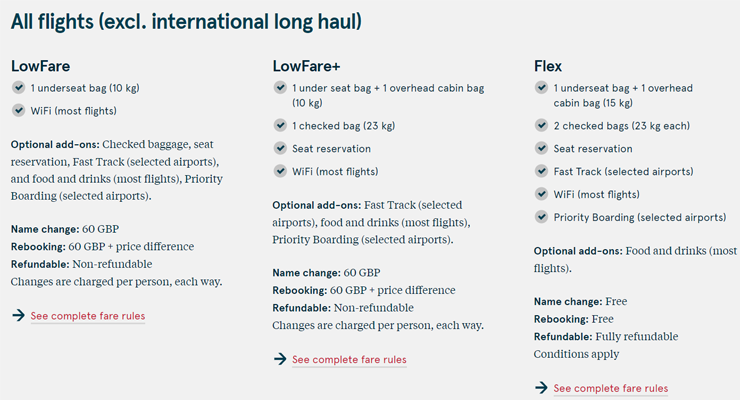
Task: Click the Flex fare heading
Action: pos(548,66)
